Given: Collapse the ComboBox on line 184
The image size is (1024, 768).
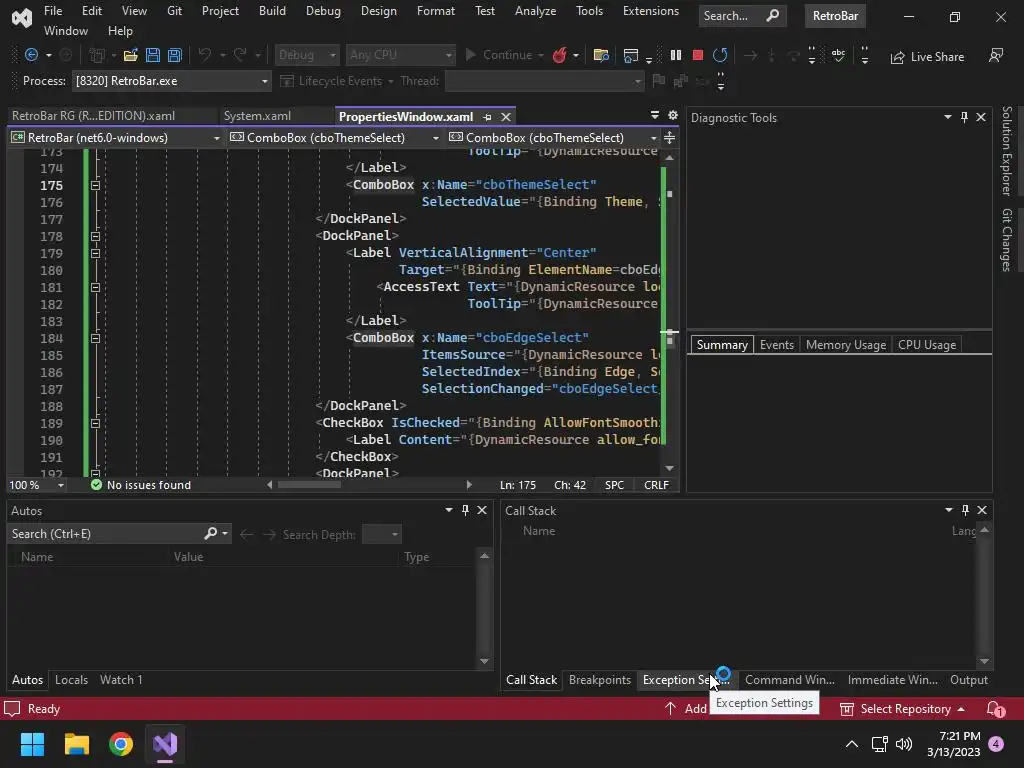Looking at the screenshot, I should [x=95, y=338].
